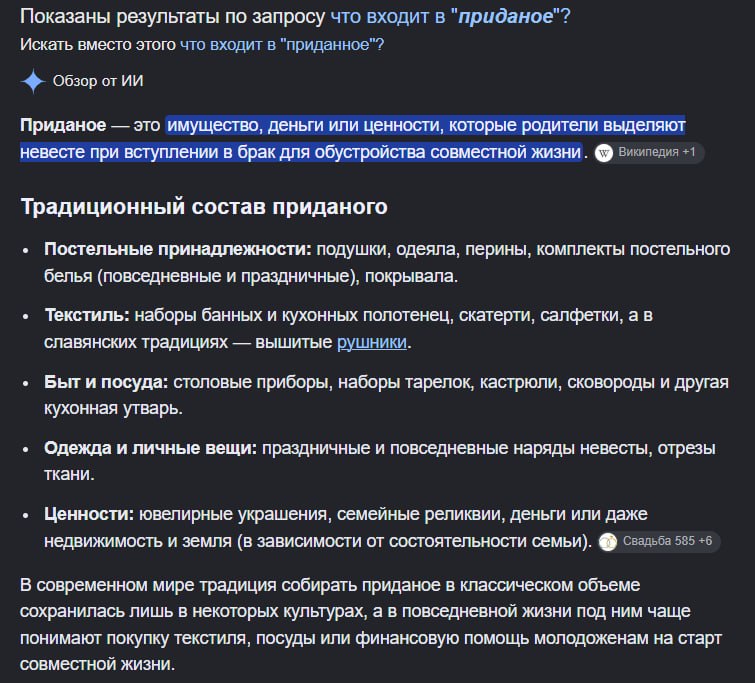The height and width of the screenshot is (683, 755).
Task: Open the Свадьба 585 +6 sources chip
Action: (659, 541)
